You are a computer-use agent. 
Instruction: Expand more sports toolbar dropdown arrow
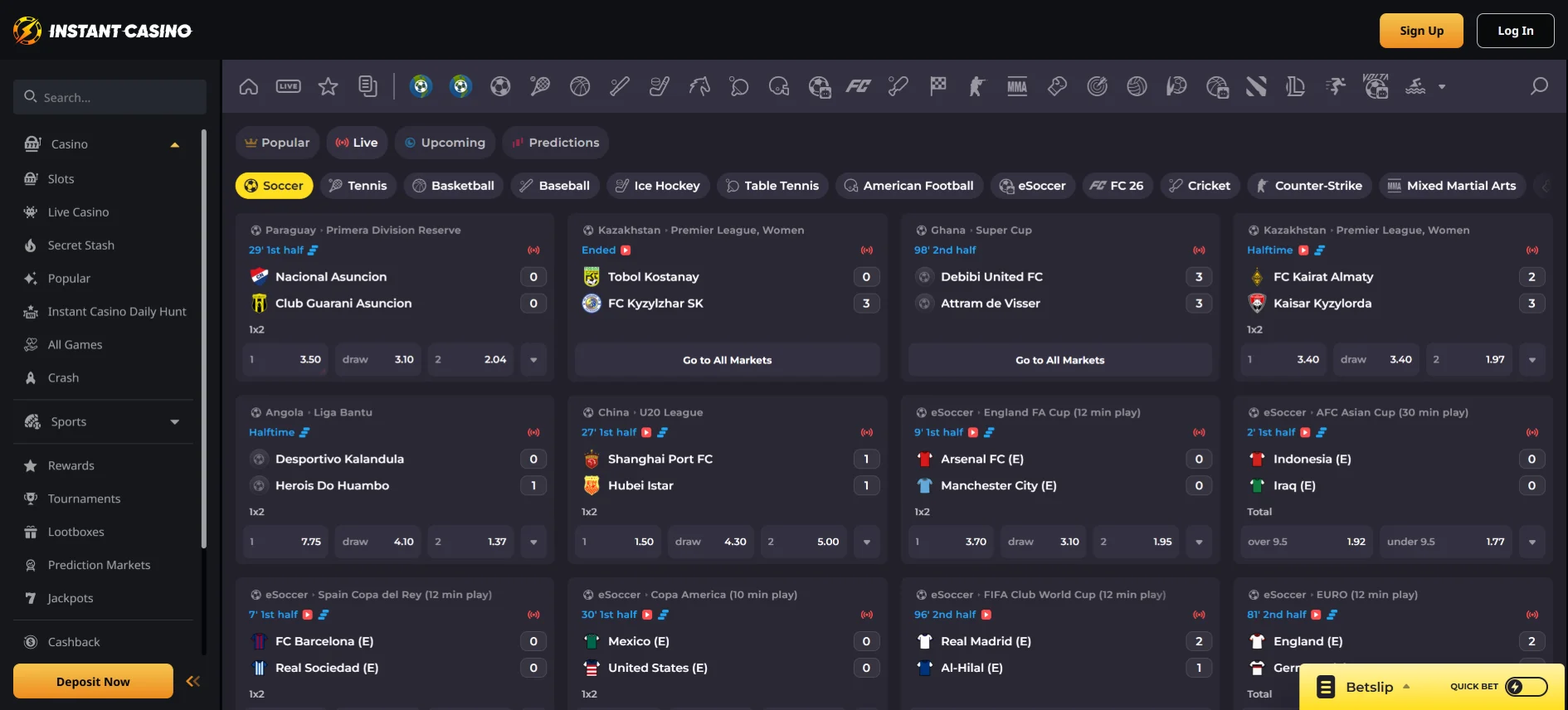click(1442, 86)
